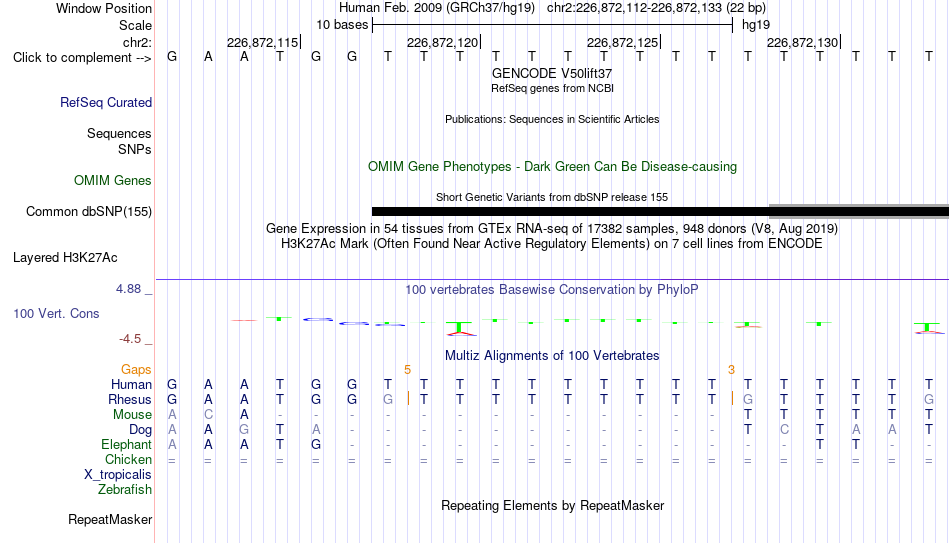Viewport: 950px width, 543px height.
Task: Click the Zebrafish alignment row label
Action: coord(125,489)
